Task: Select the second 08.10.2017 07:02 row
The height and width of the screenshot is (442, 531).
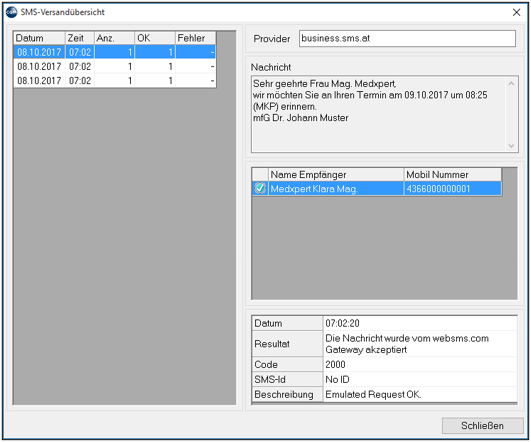Action: pos(115,66)
